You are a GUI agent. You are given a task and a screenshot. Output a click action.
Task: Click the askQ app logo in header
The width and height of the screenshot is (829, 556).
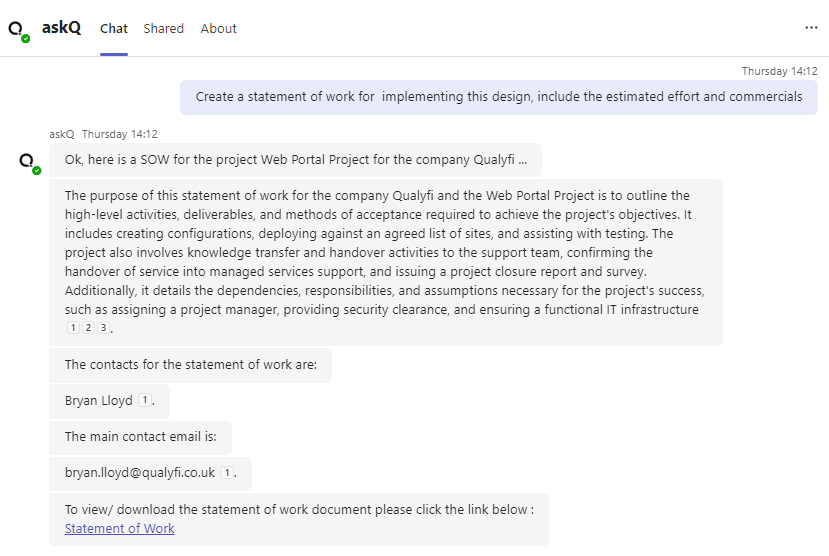18,30
